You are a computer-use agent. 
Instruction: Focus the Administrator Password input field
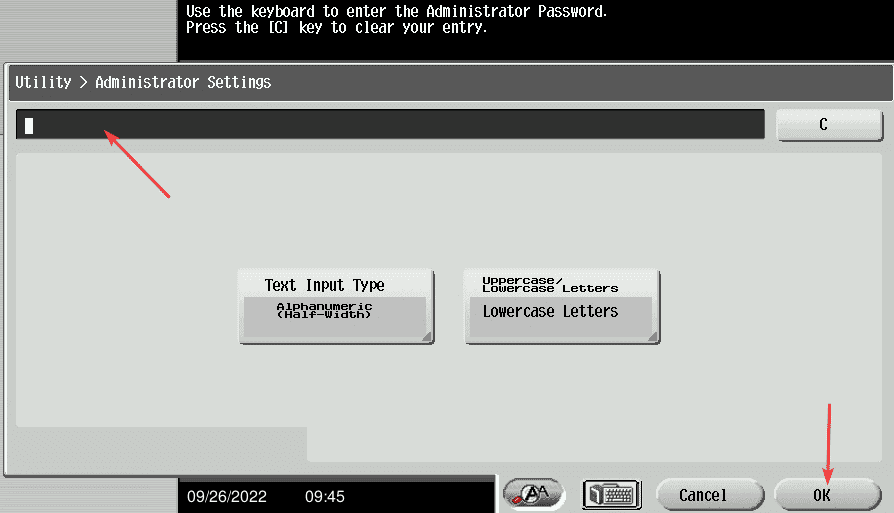[x=390, y=125]
